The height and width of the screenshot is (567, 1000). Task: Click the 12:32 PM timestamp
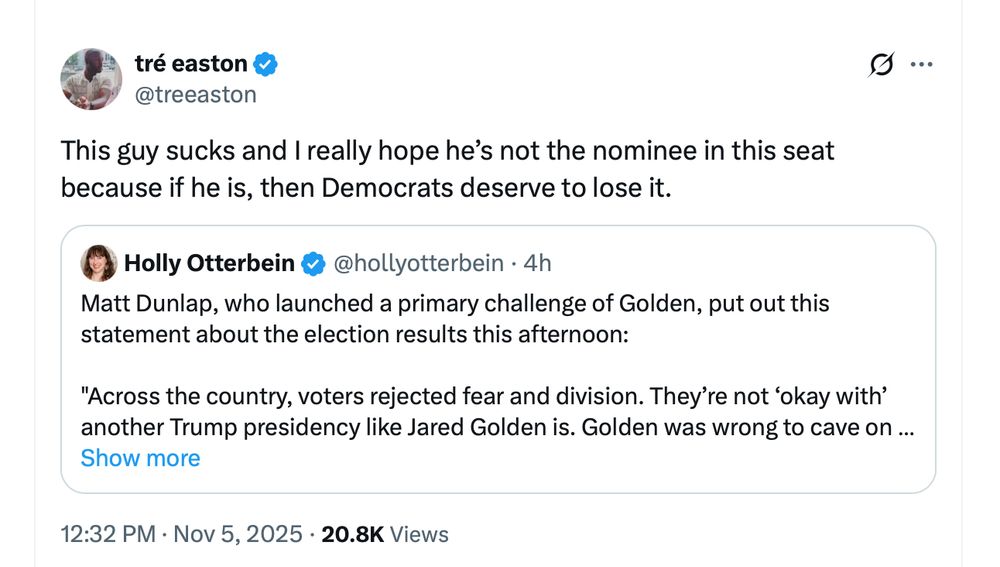(x=108, y=534)
